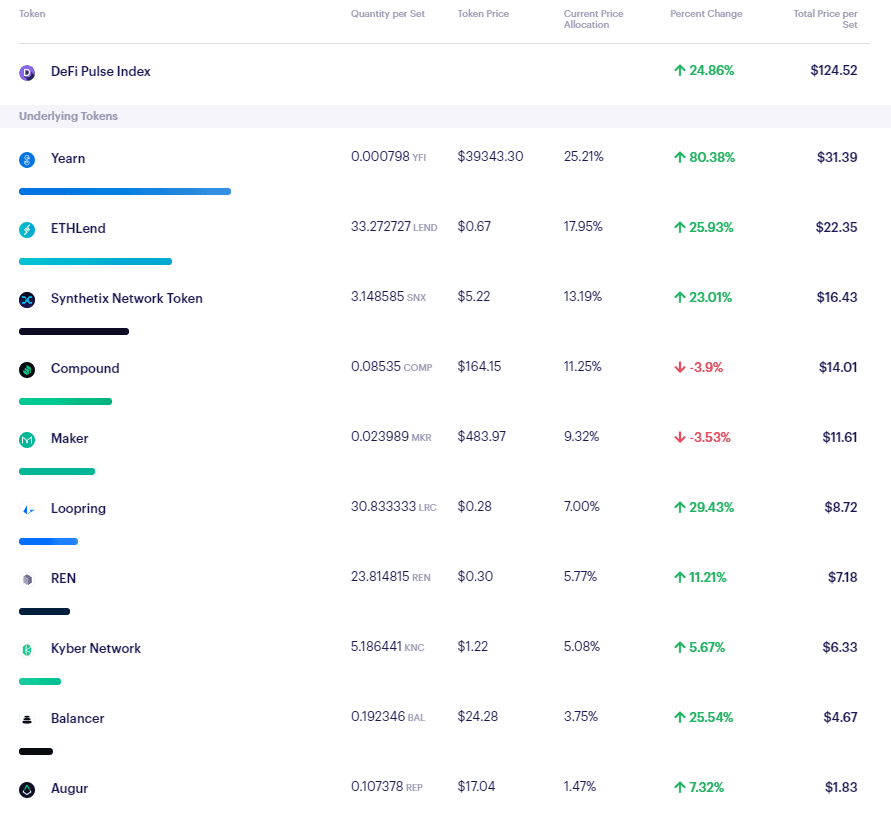Select the Balancer token name
This screenshot has width=891, height=814.
[x=78, y=719]
